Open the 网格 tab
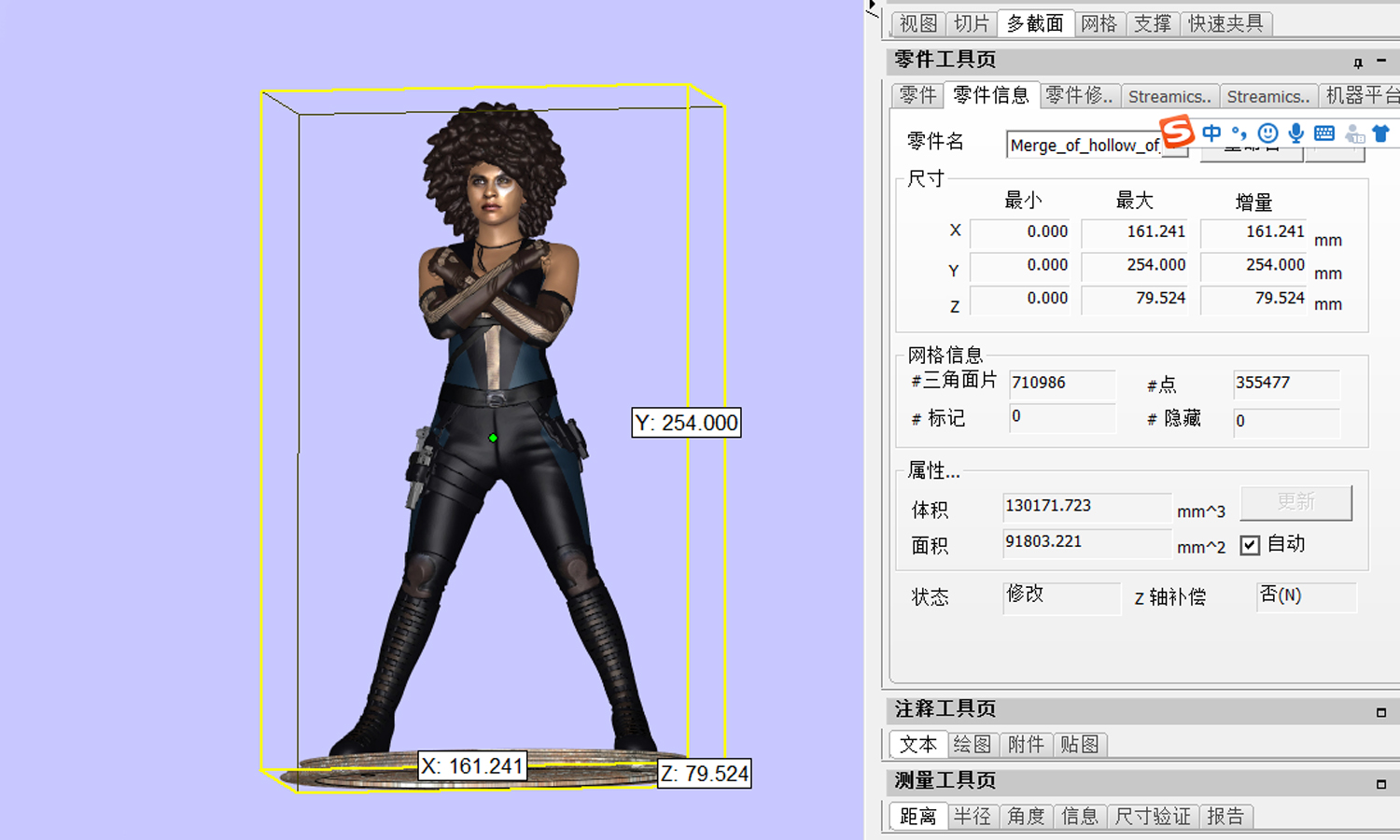Viewport: 1400px width, 840px height. point(1099,23)
